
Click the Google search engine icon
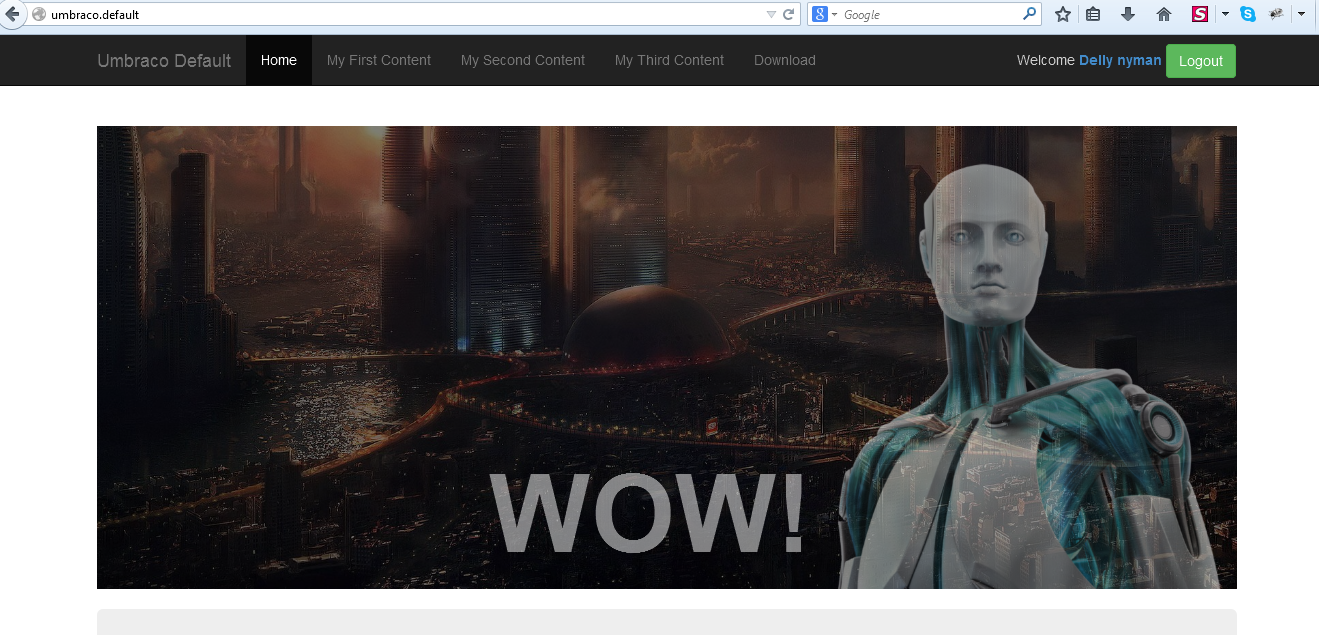pos(819,14)
